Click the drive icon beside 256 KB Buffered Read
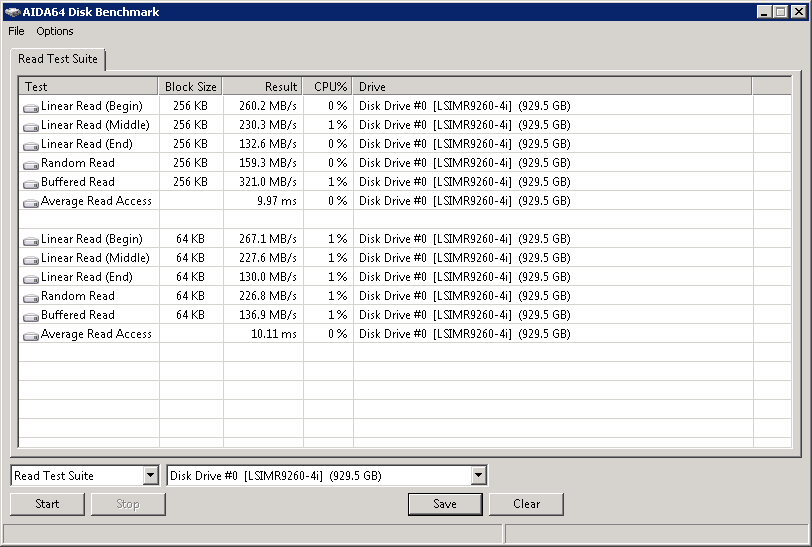This screenshot has width=812, height=547. tap(31, 183)
